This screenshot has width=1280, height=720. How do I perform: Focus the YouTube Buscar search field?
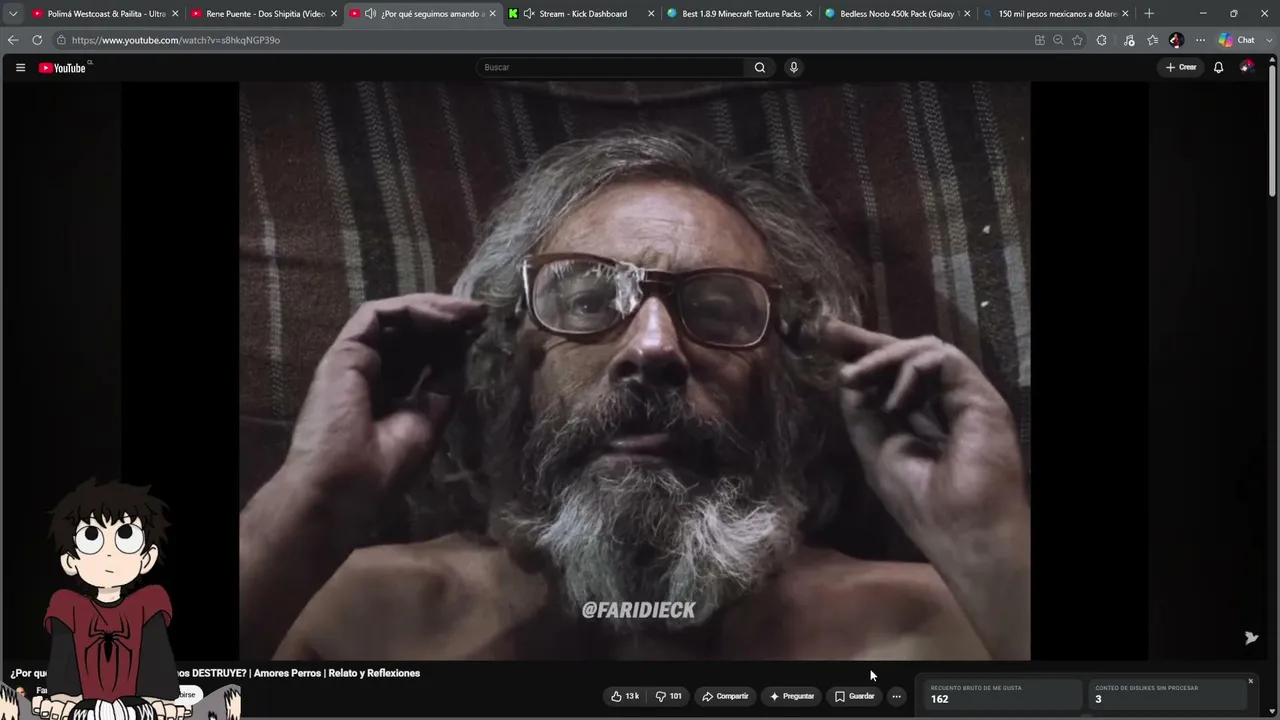tap(612, 68)
